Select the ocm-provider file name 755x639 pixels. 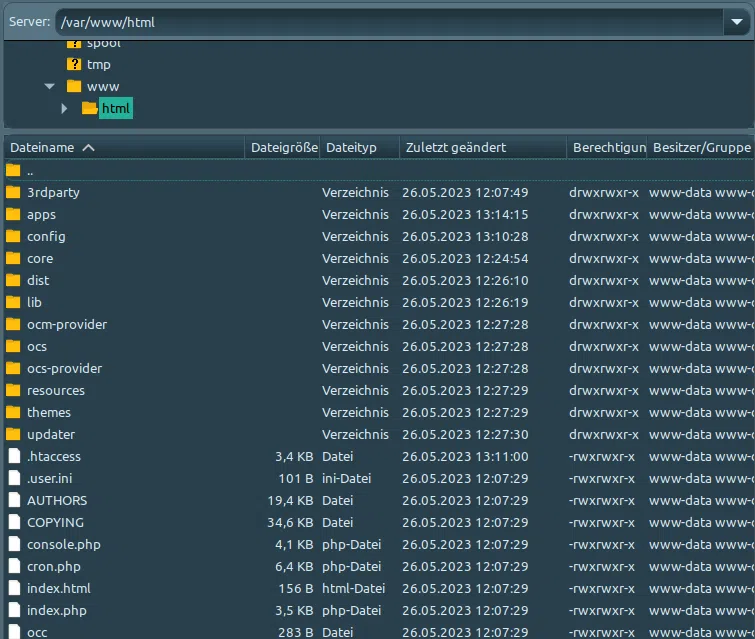67,325
